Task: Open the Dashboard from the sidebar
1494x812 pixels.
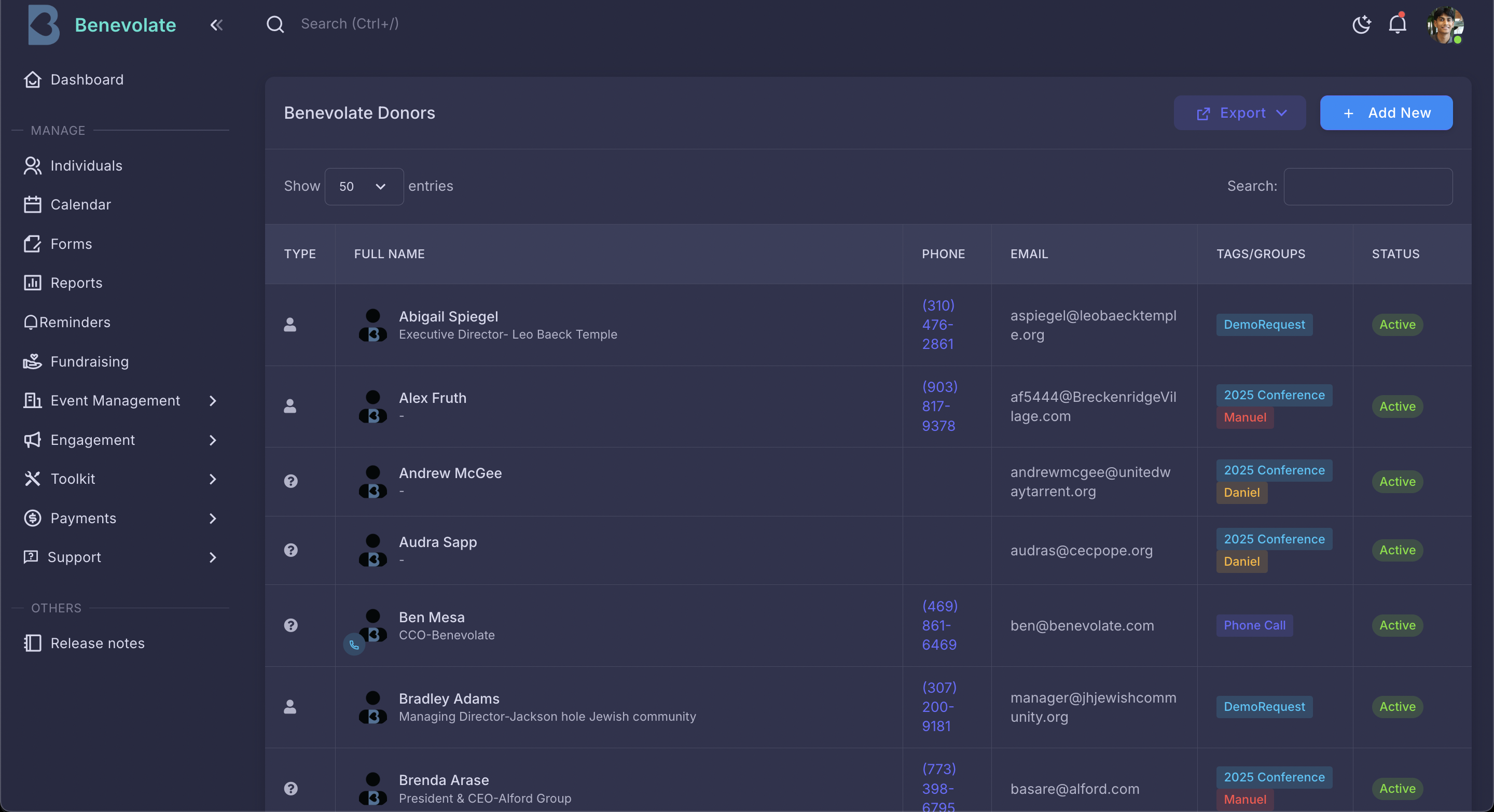Action: (x=87, y=79)
